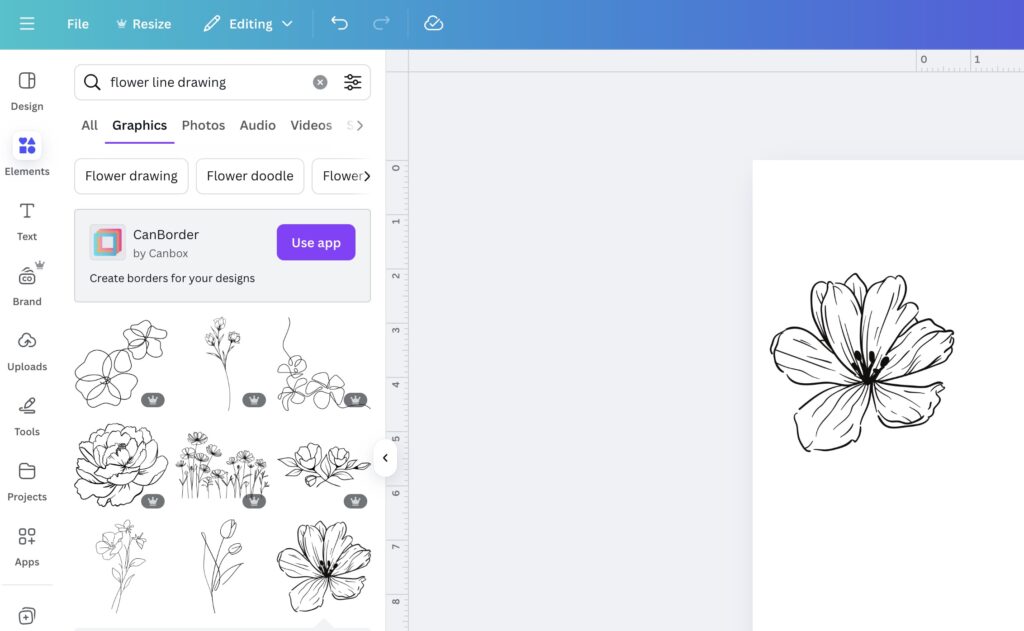Click Use app for CanBorder
The width and height of the screenshot is (1024, 631).
click(315, 242)
